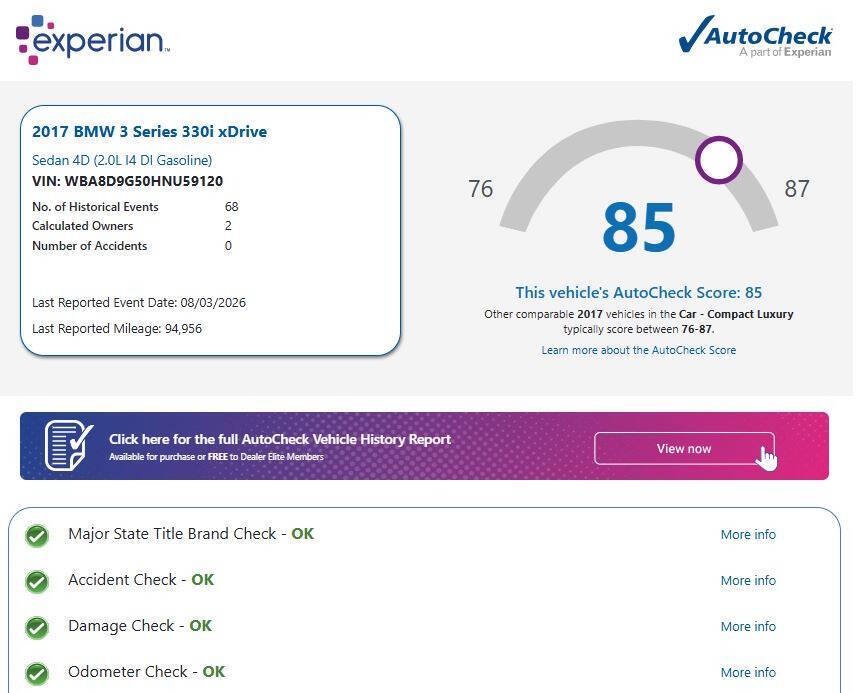857x693 pixels.
Task: Click Sedan 4D (2.0L I4 DI Gasoline) text
Action: point(122,160)
